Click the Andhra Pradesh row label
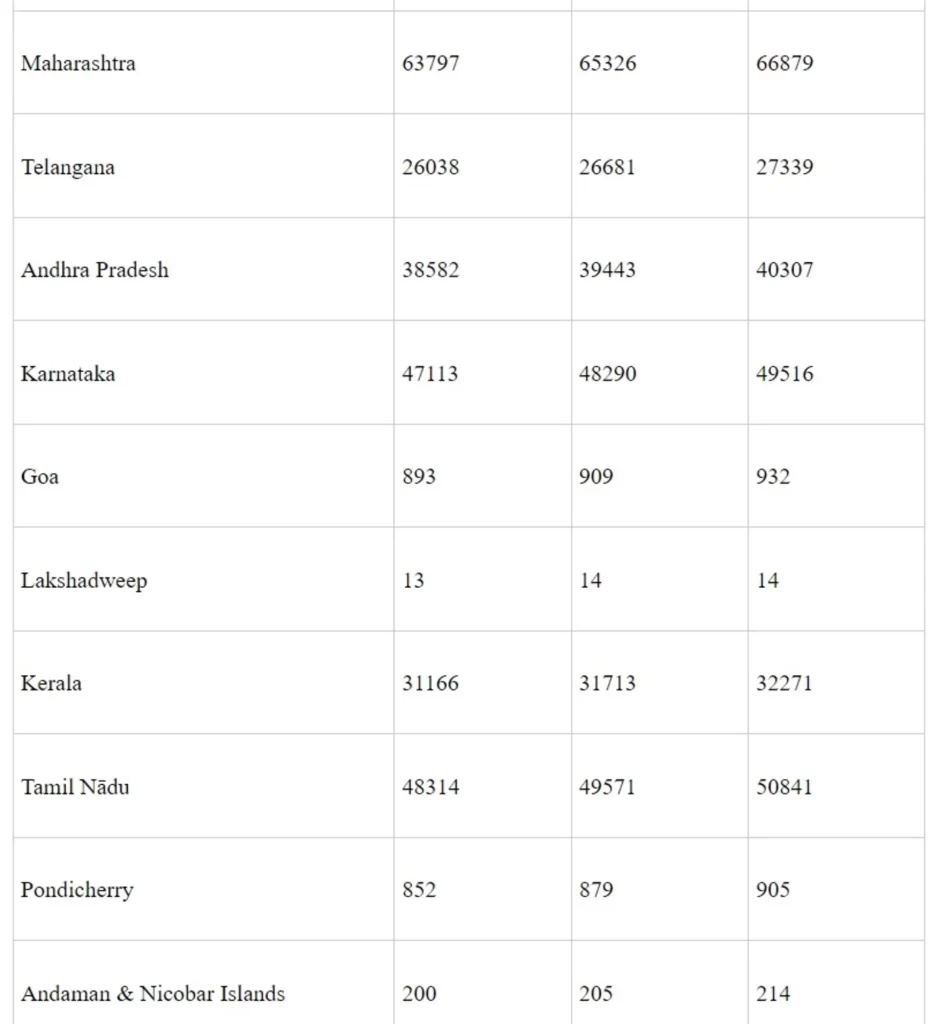Viewport: 938px width, 1024px height. pyautogui.click(x=95, y=270)
